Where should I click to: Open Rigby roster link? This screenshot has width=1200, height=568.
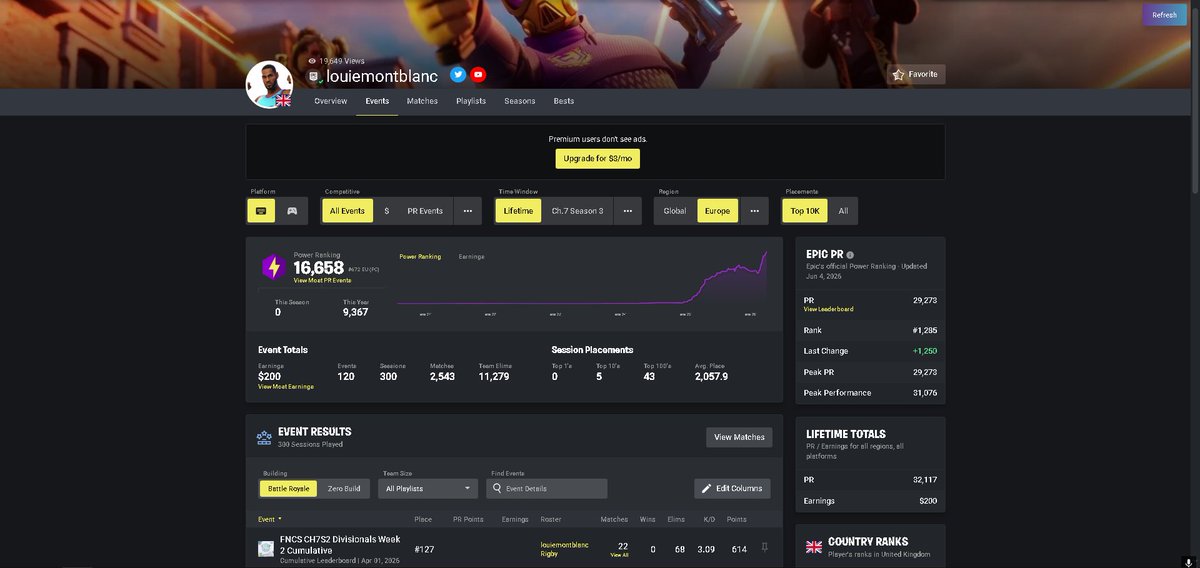pos(550,552)
